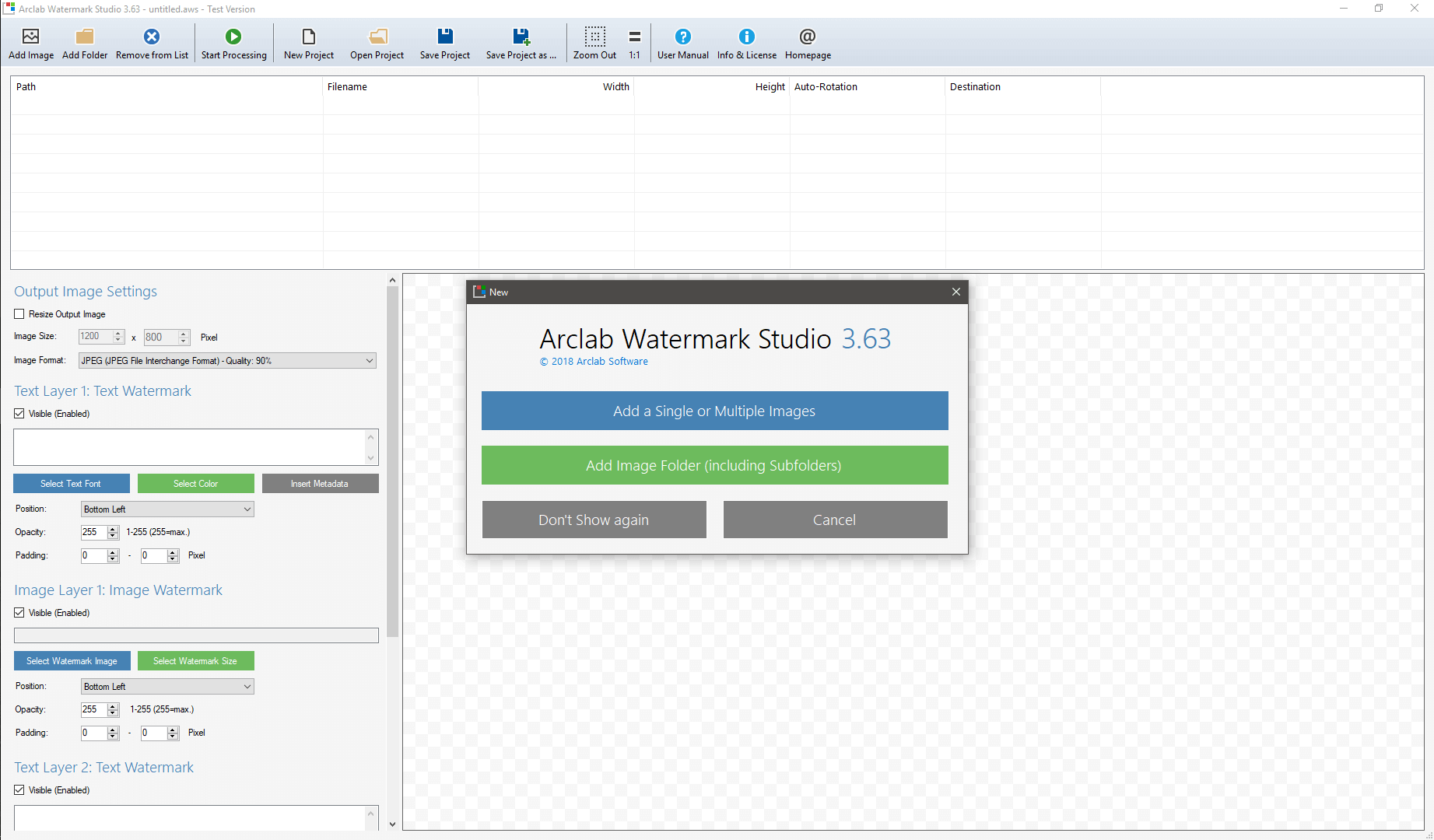Screen dimensions: 1434x840
Task: Create a New Project from toolbar
Action: tap(309, 37)
